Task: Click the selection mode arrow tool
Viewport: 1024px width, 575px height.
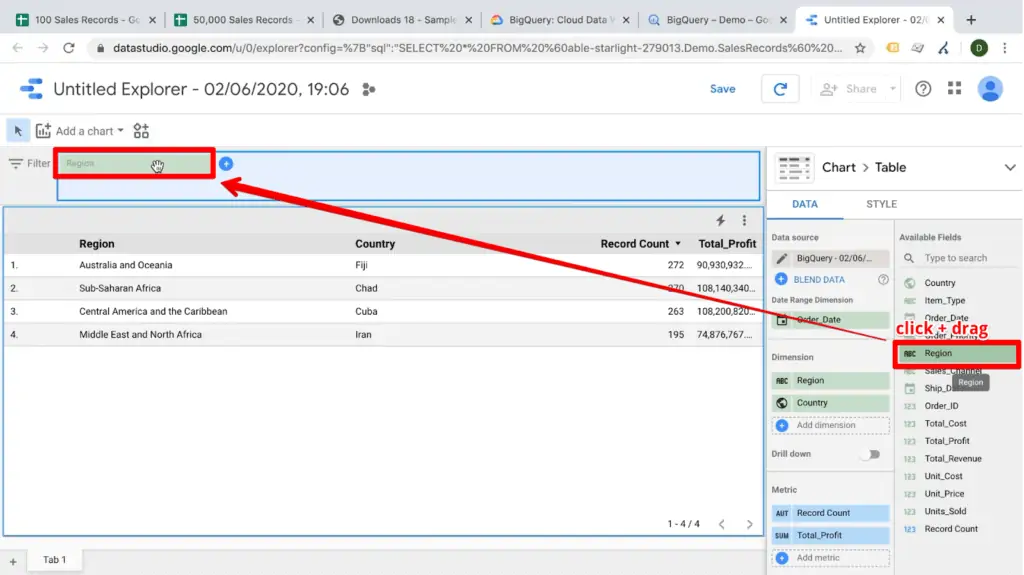Action: (x=18, y=131)
